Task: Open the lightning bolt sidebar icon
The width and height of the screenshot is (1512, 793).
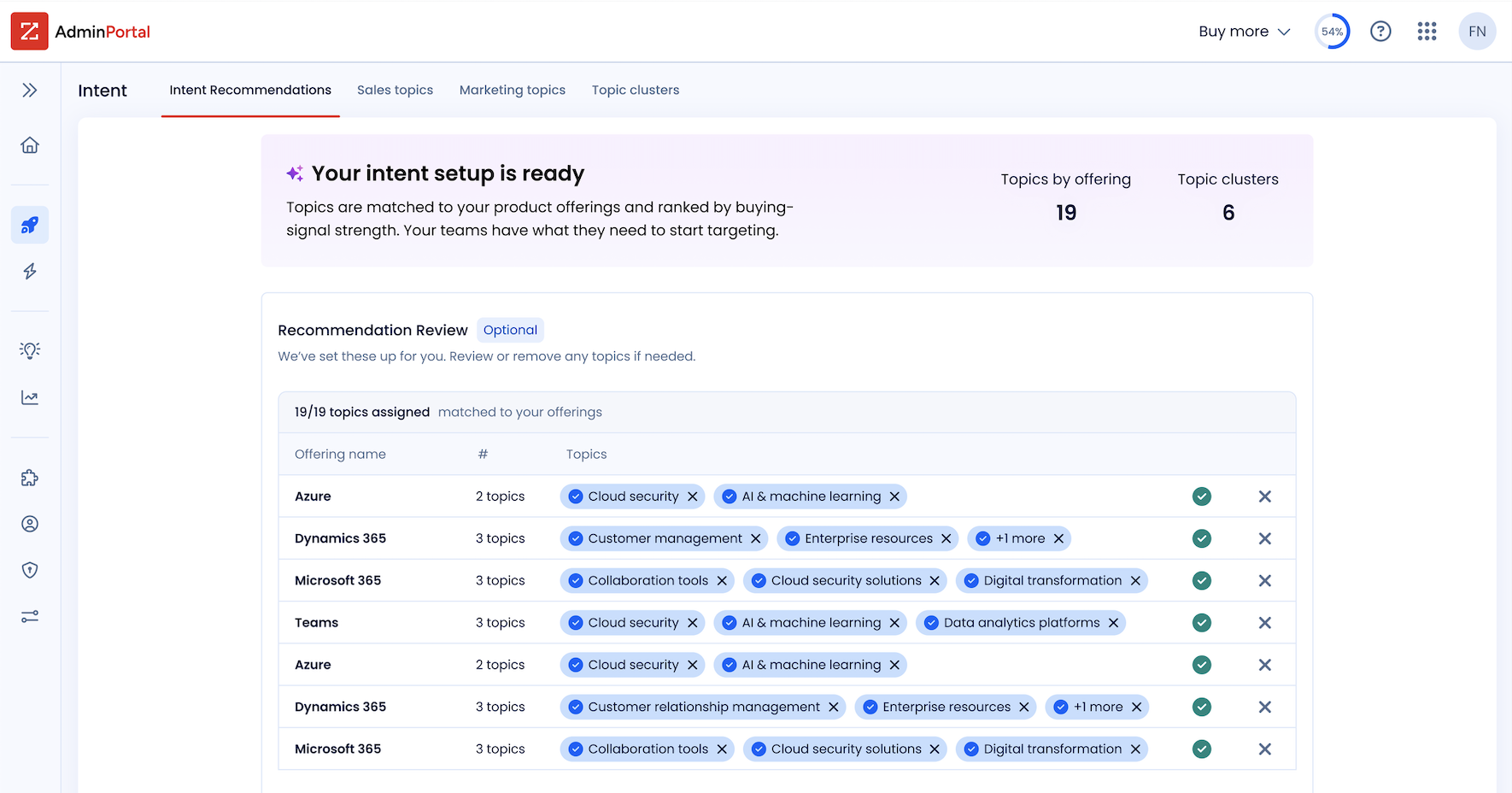Action: [x=30, y=271]
